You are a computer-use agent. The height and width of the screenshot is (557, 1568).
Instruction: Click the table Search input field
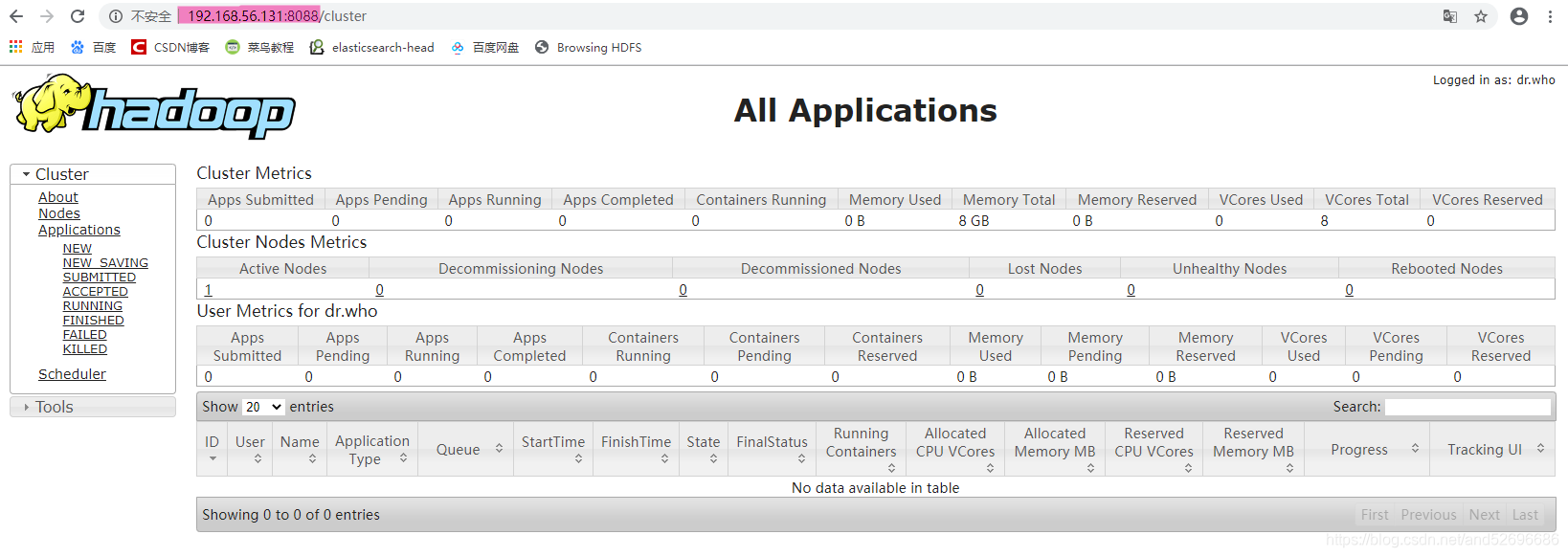pos(1467,407)
